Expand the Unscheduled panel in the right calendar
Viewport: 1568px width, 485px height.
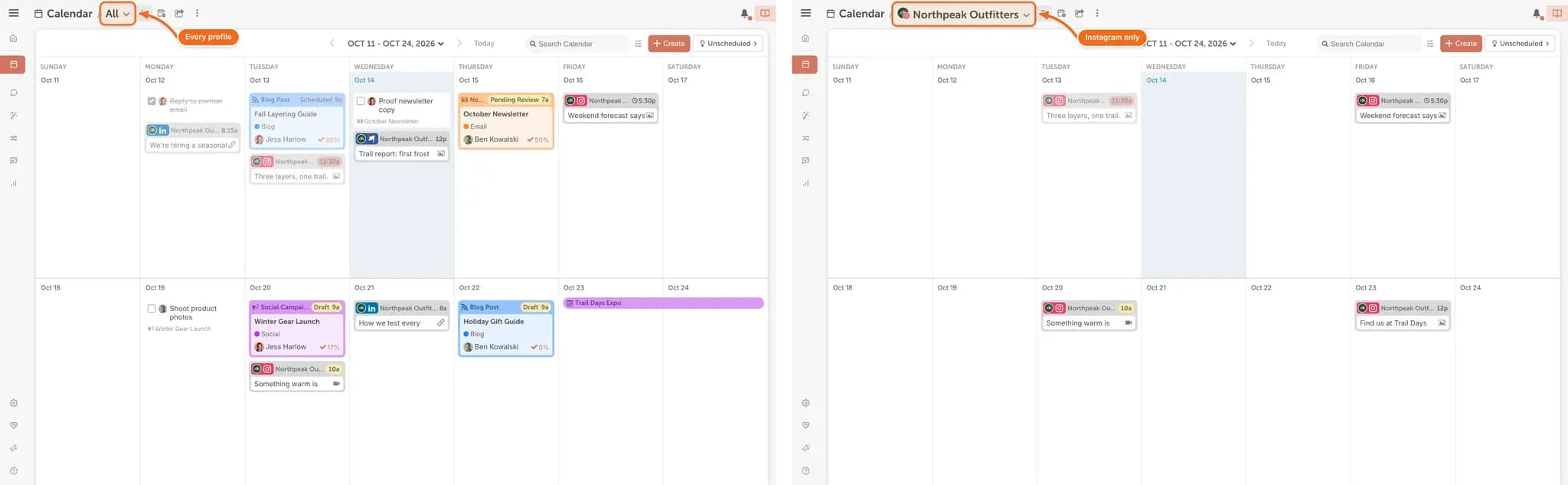point(1521,44)
